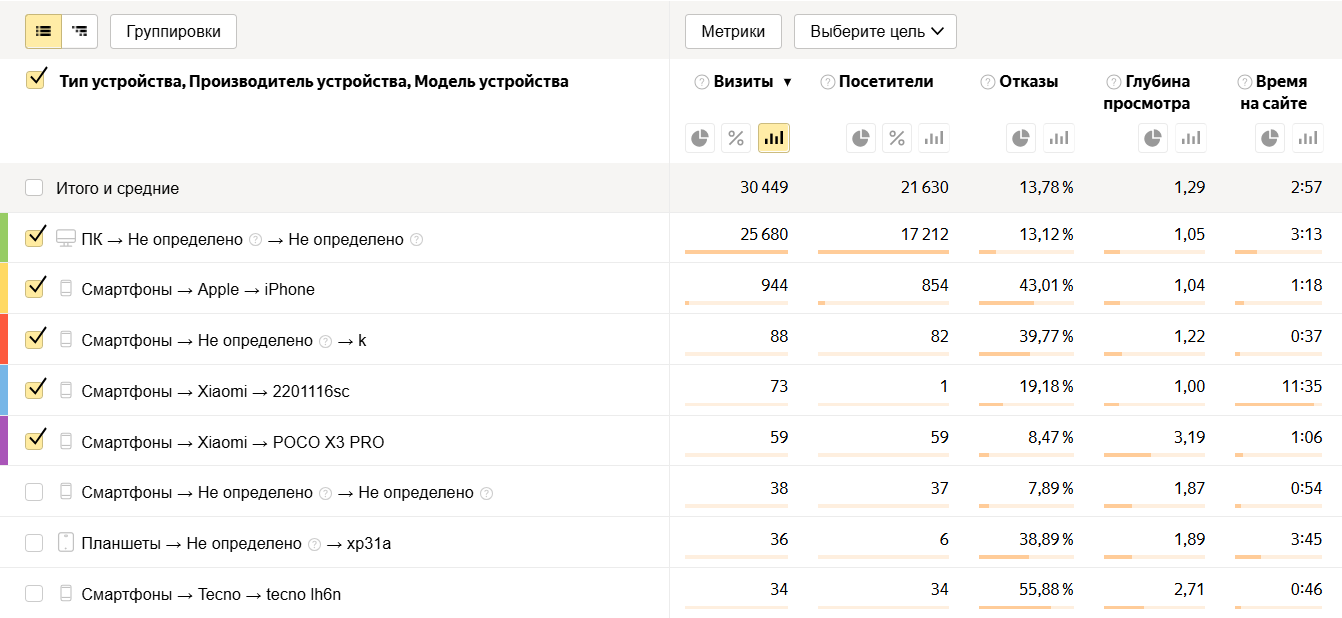Check the Итого и средние checkbox
This screenshot has height=618, width=1342.
pos(35,188)
